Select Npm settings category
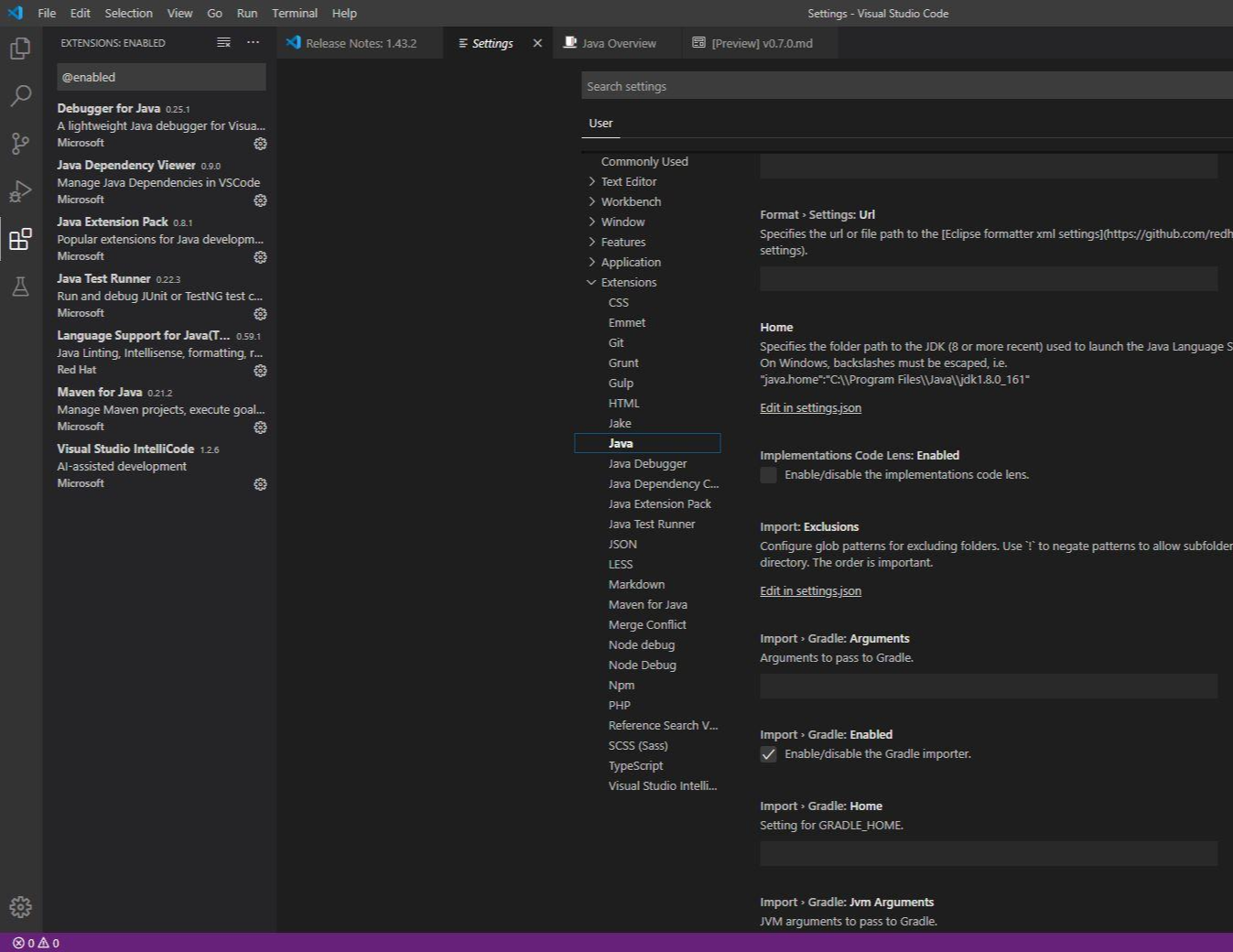The height and width of the screenshot is (952, 1233). 621,685
